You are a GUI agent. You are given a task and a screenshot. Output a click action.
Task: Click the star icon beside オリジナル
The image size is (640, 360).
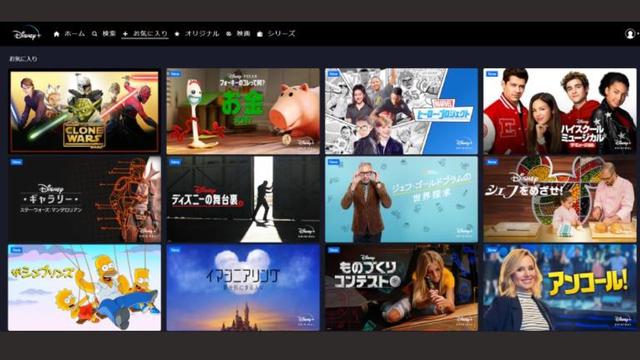coord(177,34)
